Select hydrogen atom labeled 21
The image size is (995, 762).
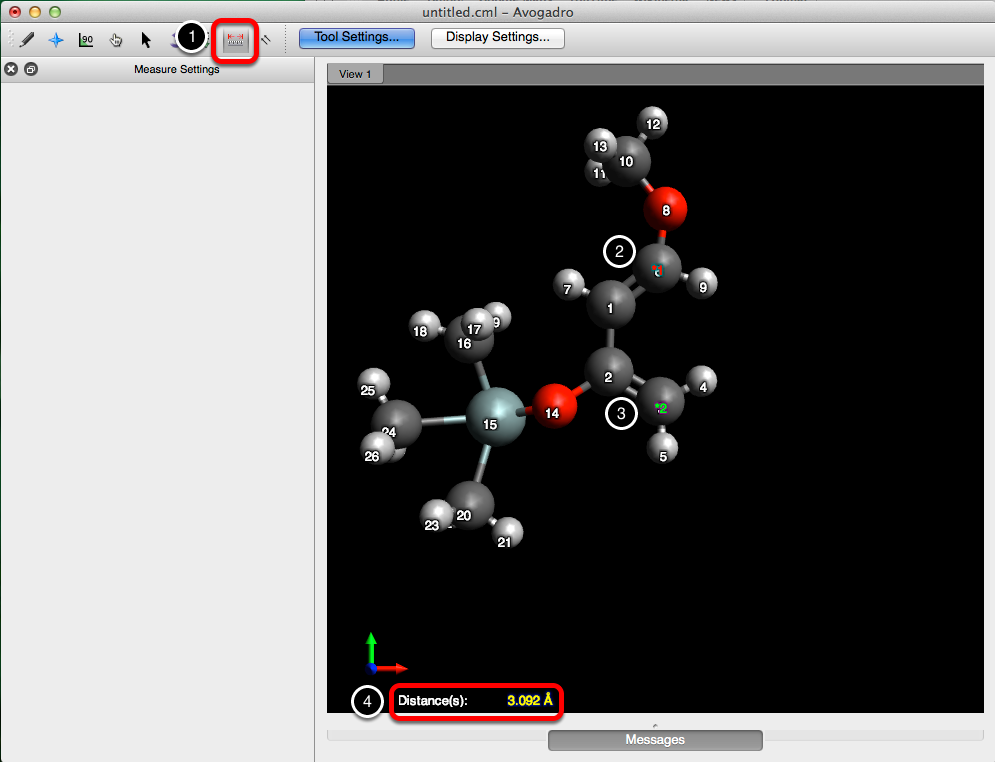point(507,535)
